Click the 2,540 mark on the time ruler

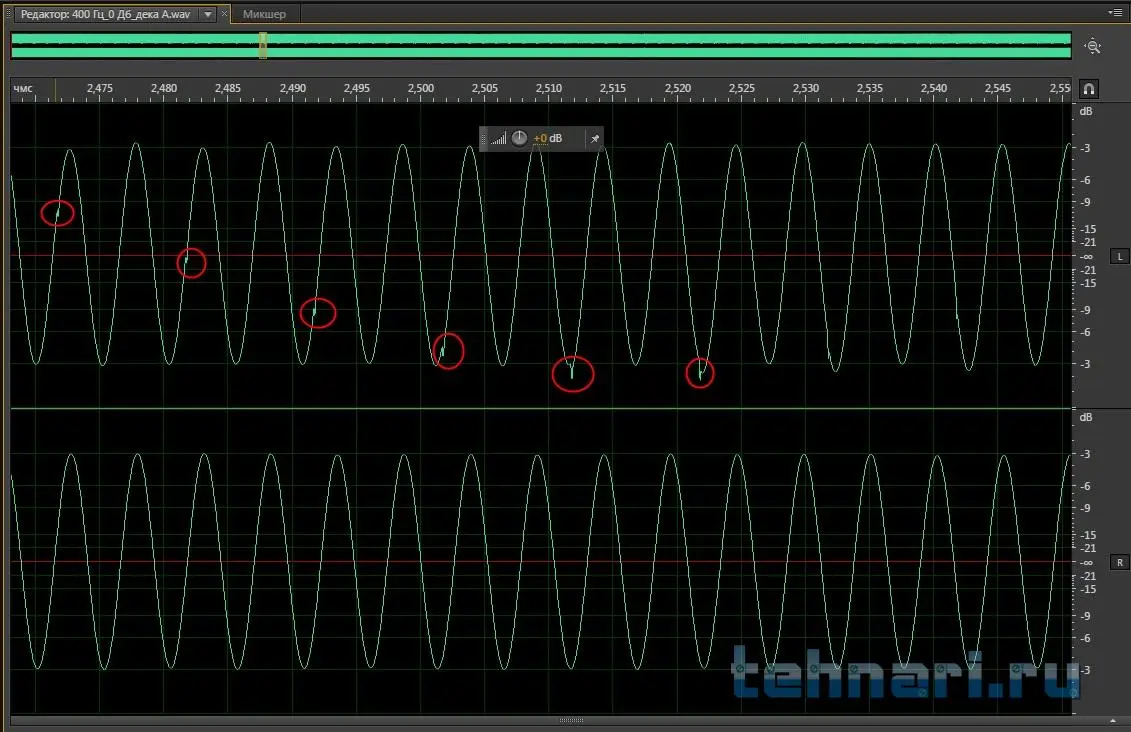(934, 88)
